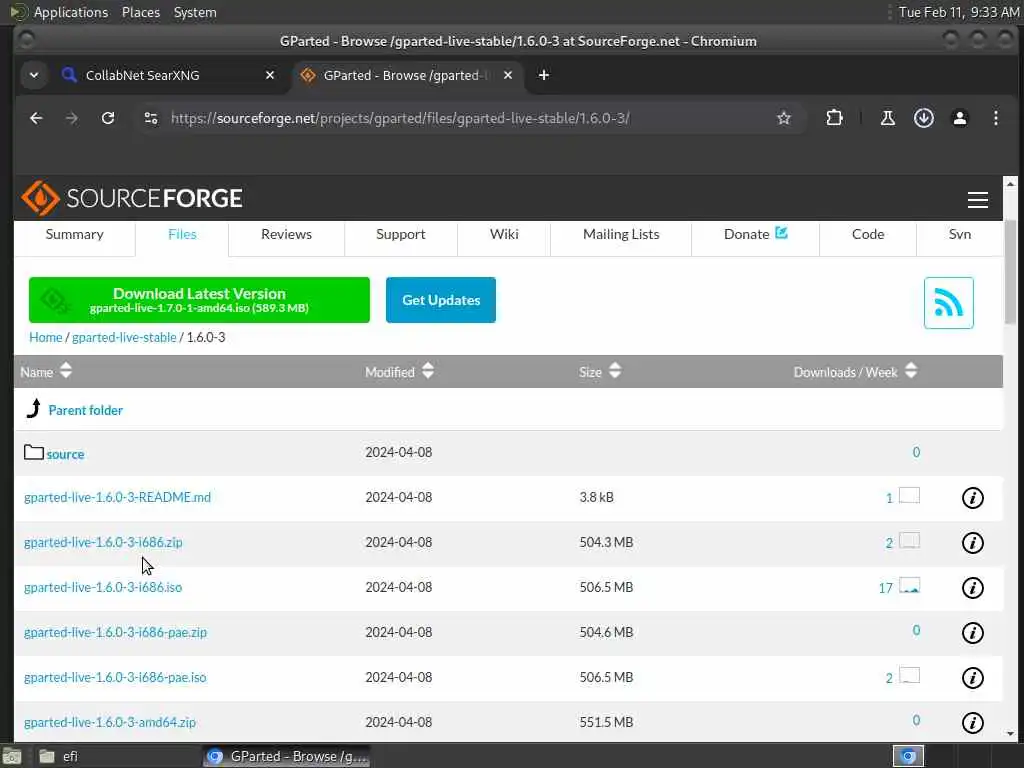1024x768 pixels.
Task: Open the Mailing Lists tab
Action: point(621,234)
